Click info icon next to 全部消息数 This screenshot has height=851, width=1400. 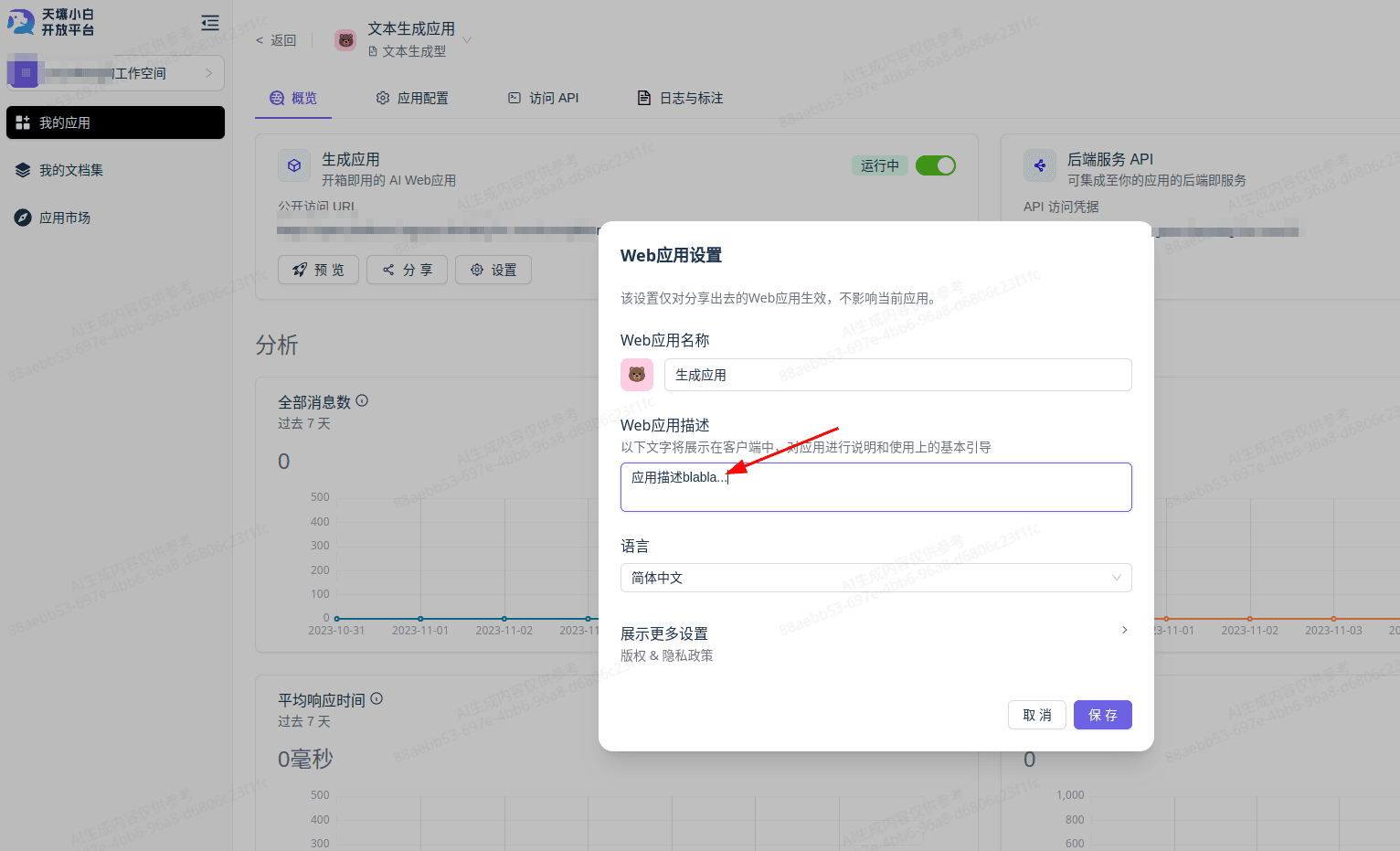point(362,400)
